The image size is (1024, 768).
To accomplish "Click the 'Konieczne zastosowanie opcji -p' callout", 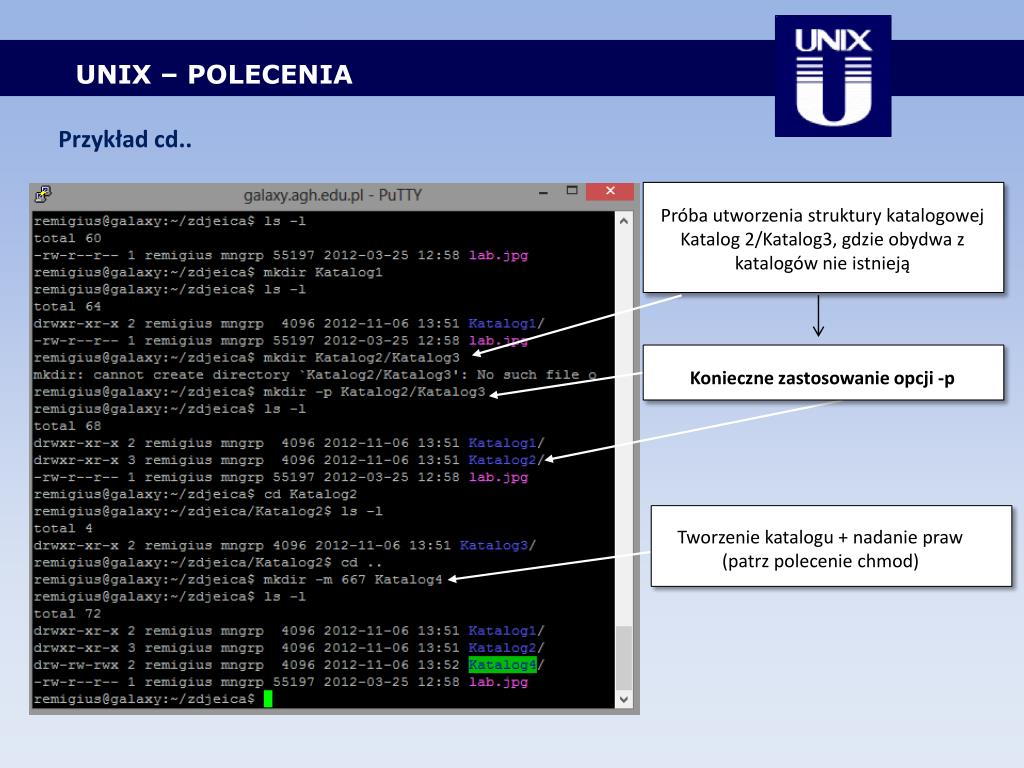I will 823,373.
